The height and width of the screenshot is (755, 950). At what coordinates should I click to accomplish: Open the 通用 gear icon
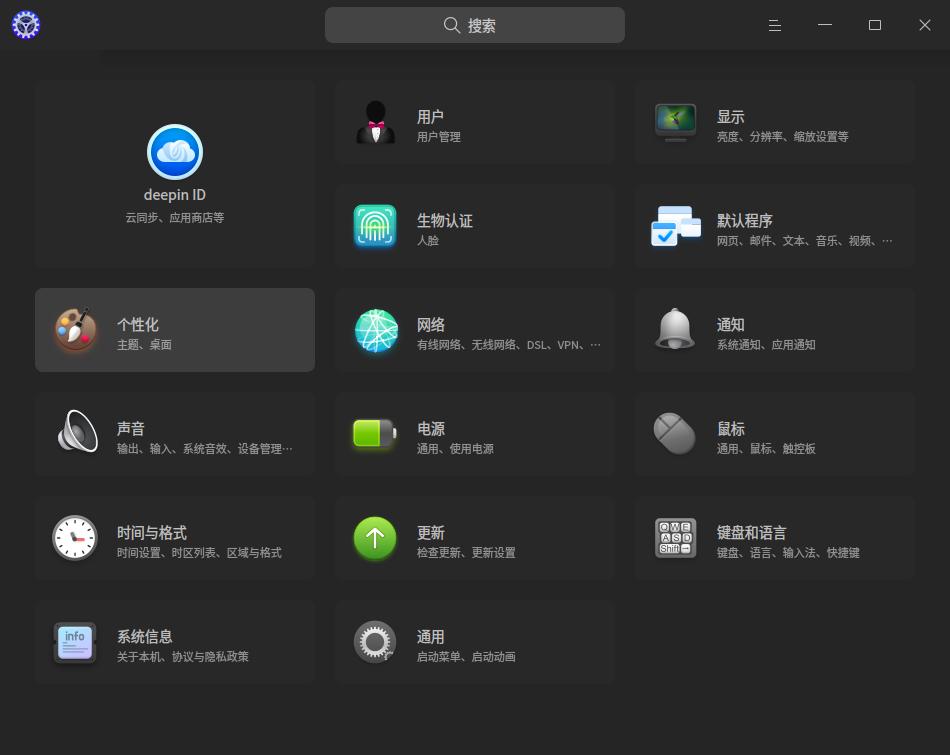(375, 642)
